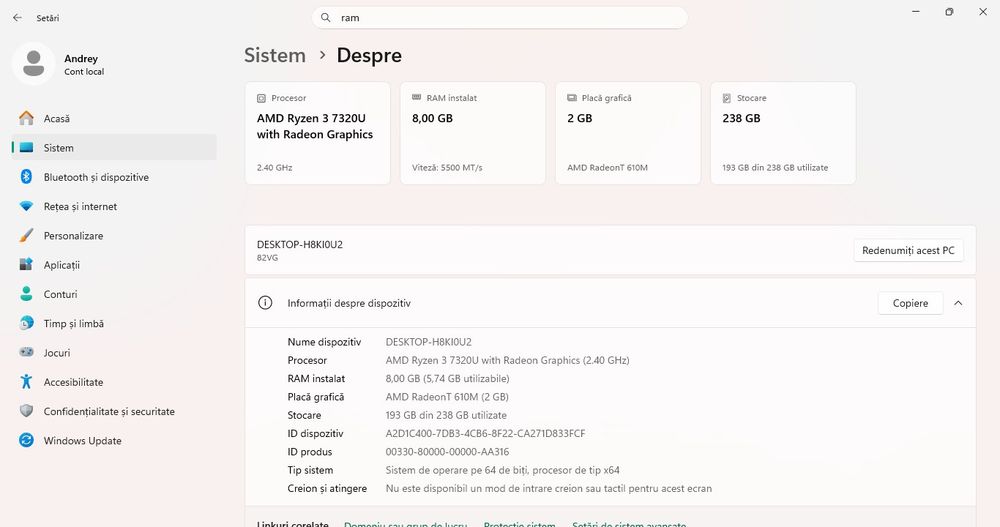Click the Sistem breadcrumb link
The width and height of the screenshot is (1000, 527).
pyautogui.click(x=275, y=56)
